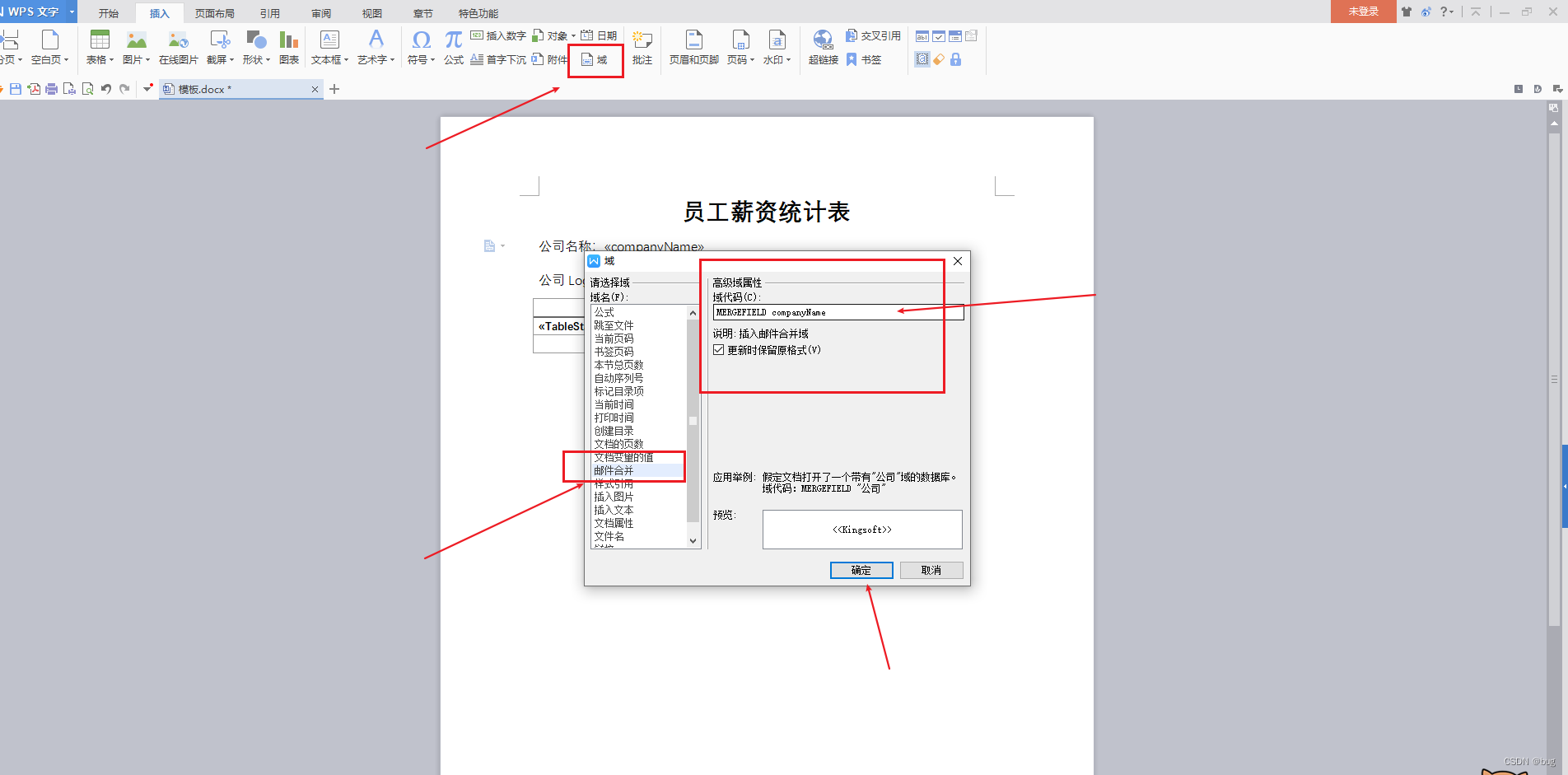
Task: Expand the 对象 object dropdown arrow
Action: pos(574,36)
